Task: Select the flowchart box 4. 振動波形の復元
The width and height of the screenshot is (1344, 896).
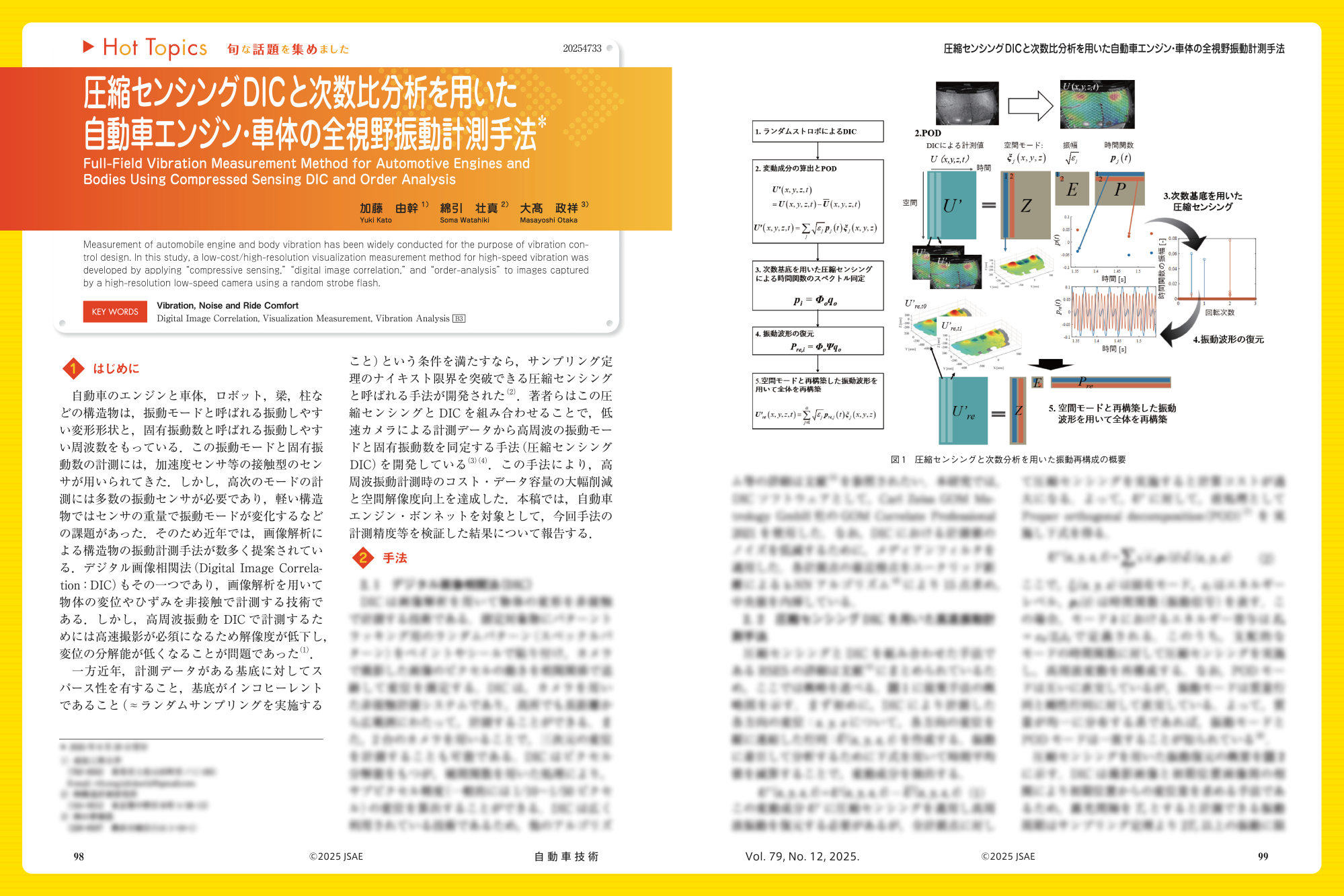Action: (817, 340)
